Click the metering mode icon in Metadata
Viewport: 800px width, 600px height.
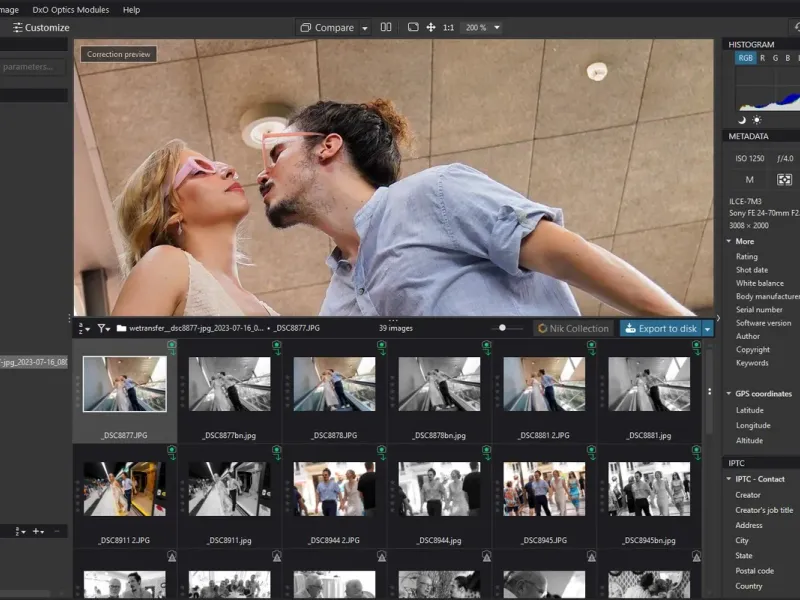pos(784,179)
